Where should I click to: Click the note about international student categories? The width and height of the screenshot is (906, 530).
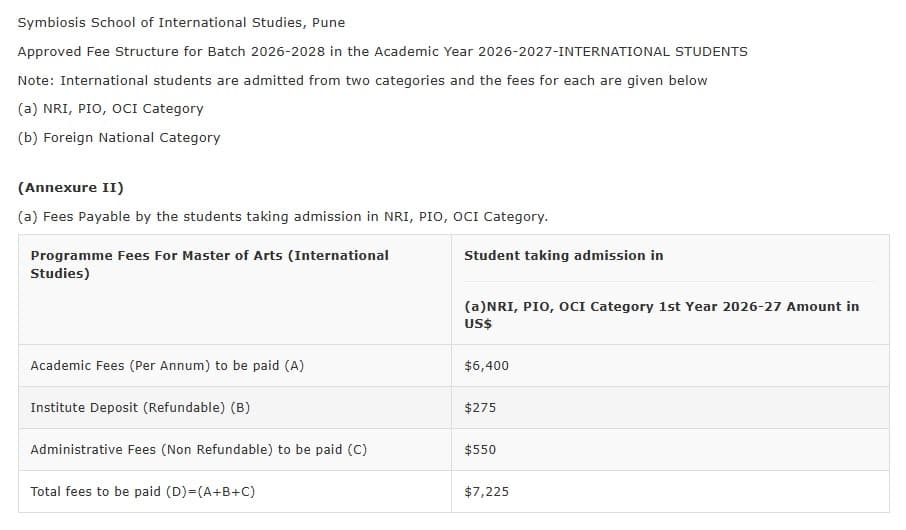coord(362,80)
